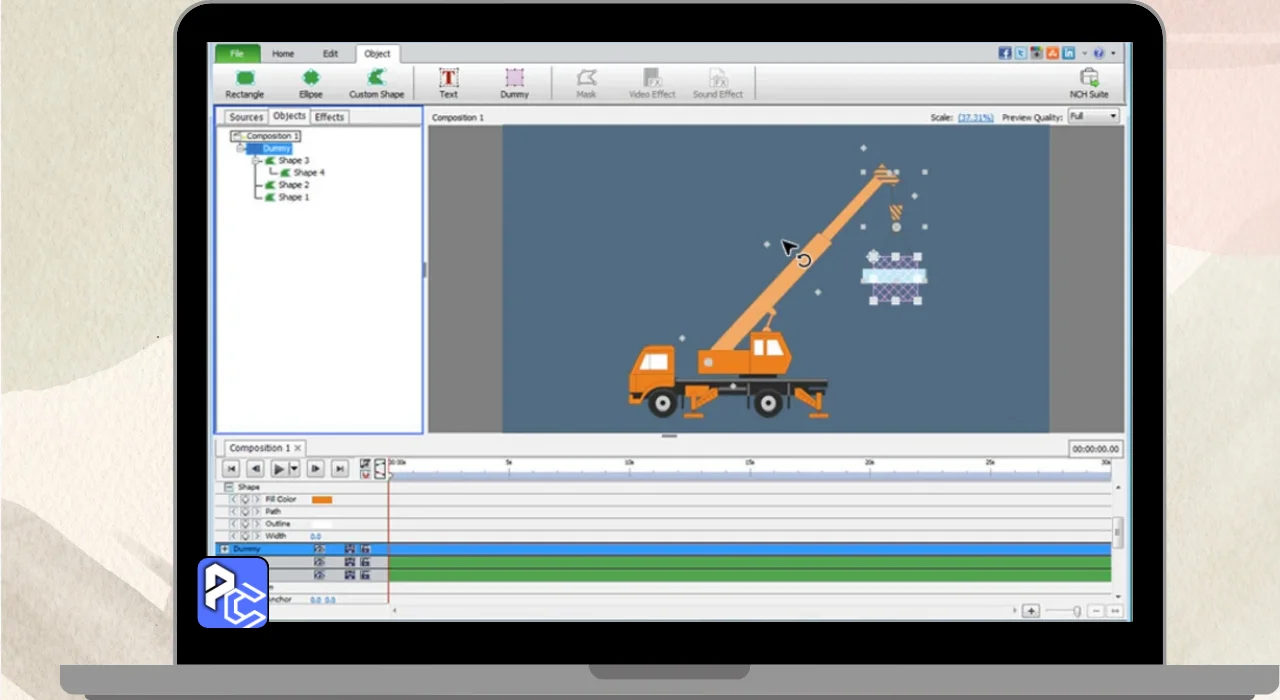Select Shape 2 in the objects tree
Viewport: 1280px width, 700px height.
point(293,185)
